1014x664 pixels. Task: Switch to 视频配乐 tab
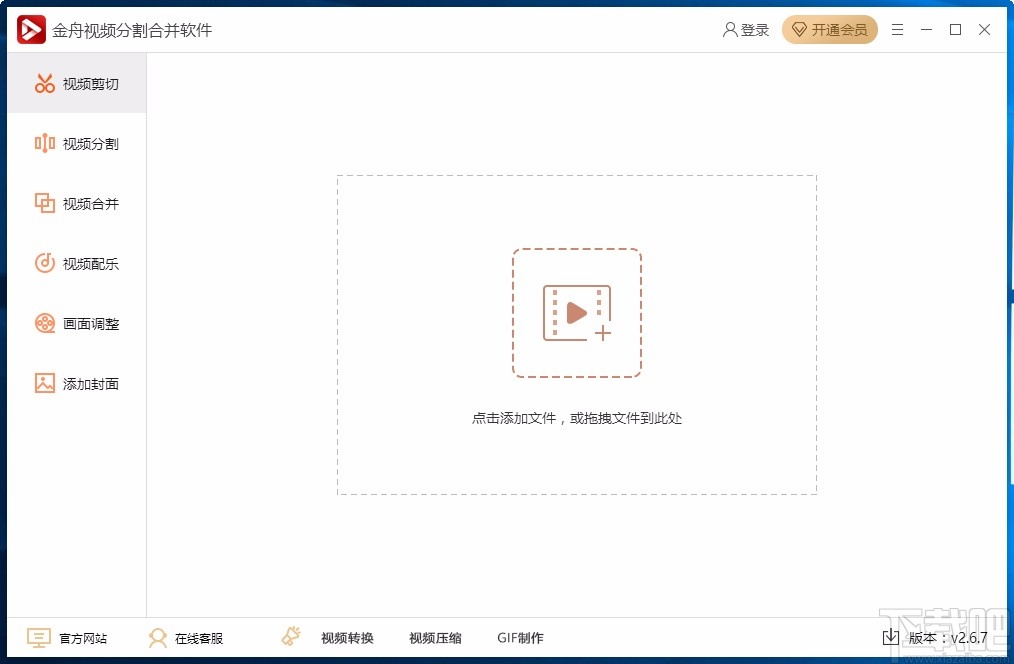click(x=77, y=263)
